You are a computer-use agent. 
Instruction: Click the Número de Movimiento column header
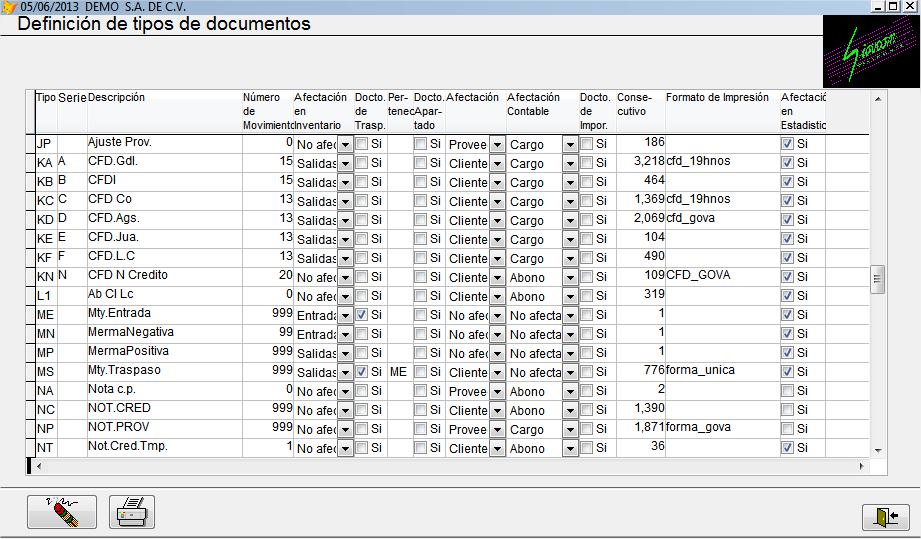pos(267,112)
